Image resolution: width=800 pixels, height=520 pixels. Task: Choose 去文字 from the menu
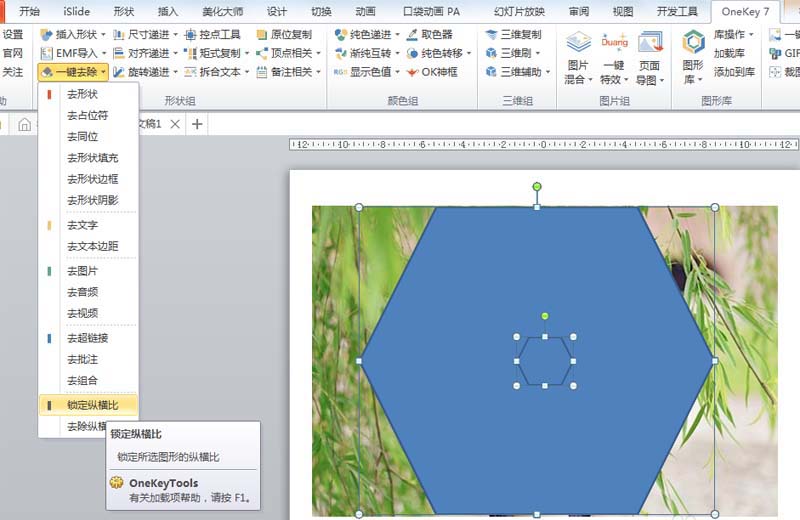88,225
